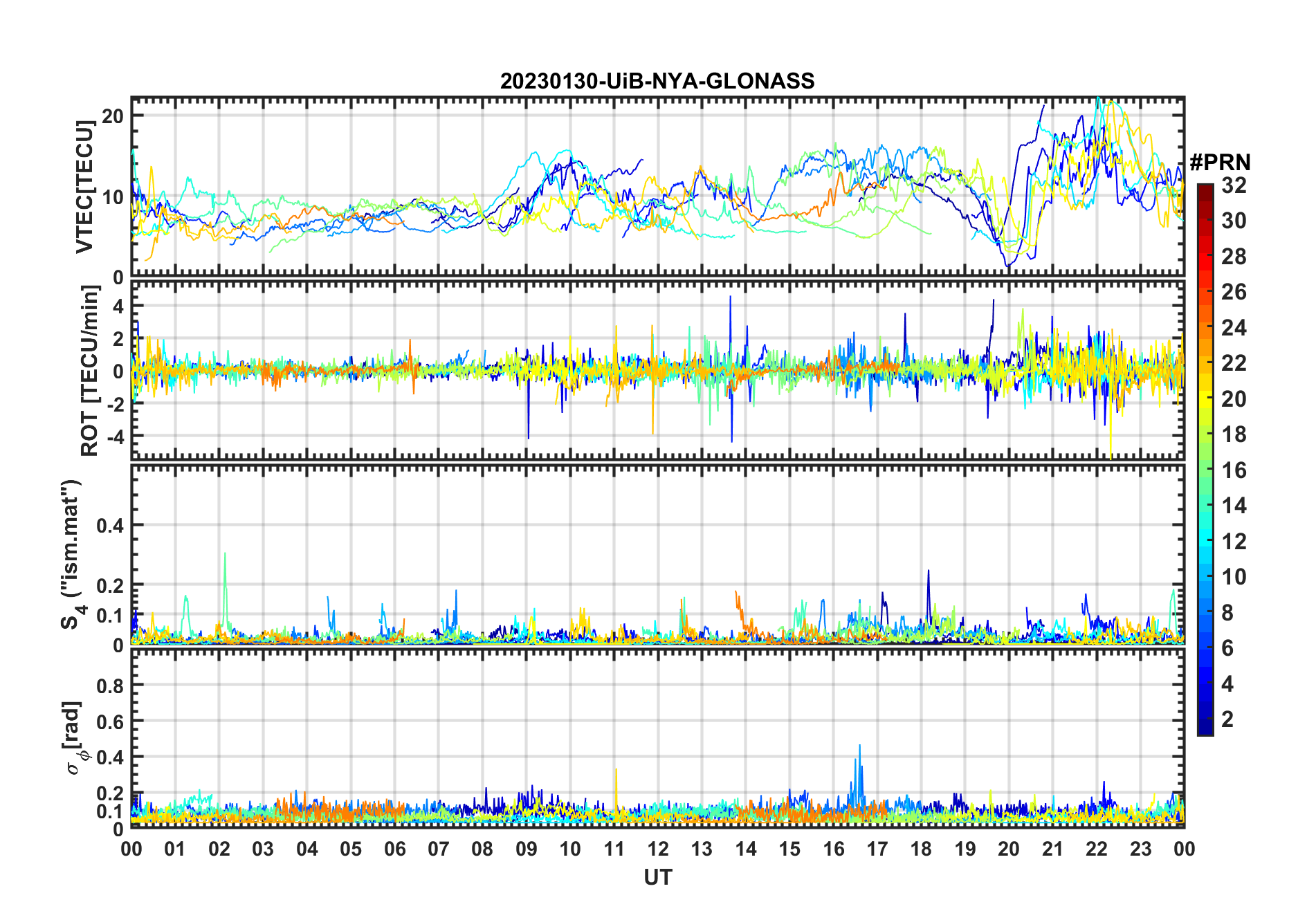
Task: Select x-axis hour tick 10
Action: 570,849
